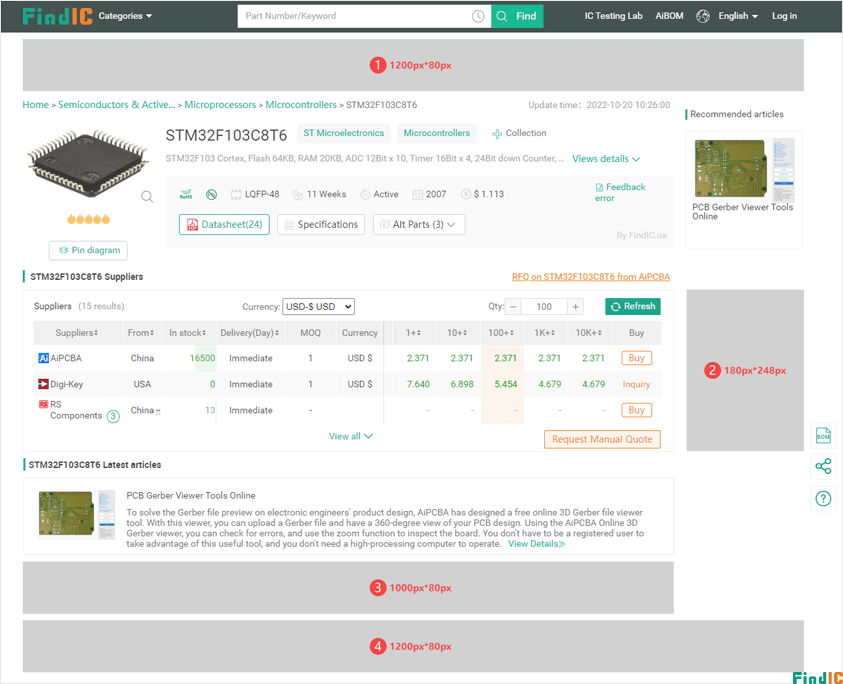Open the Categories dropdown menu
This screenshot has width=843, height=684.
[125, 16]
